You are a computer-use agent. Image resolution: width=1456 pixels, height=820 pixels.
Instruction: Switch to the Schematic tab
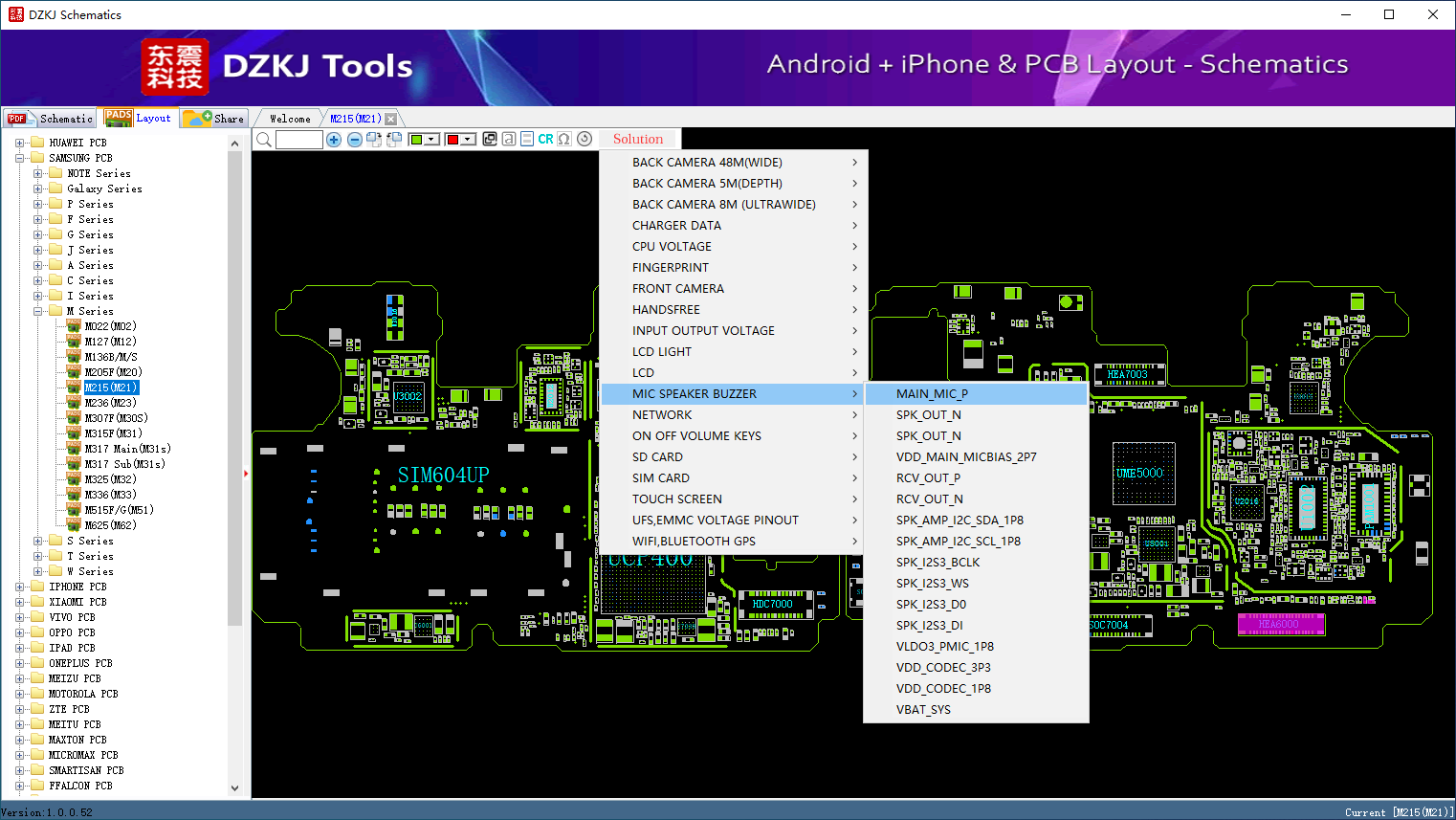[50, 119]
